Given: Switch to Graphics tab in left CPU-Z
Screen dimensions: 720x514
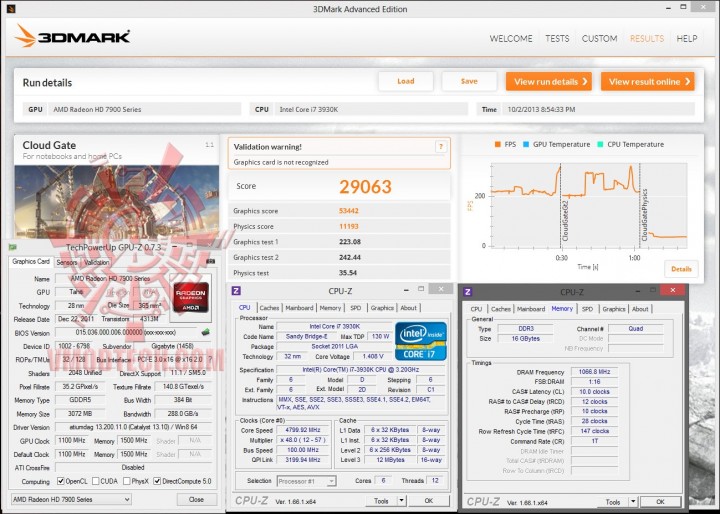Looking at the screenshot, I should pyautogui.click(x=382, y=308).
